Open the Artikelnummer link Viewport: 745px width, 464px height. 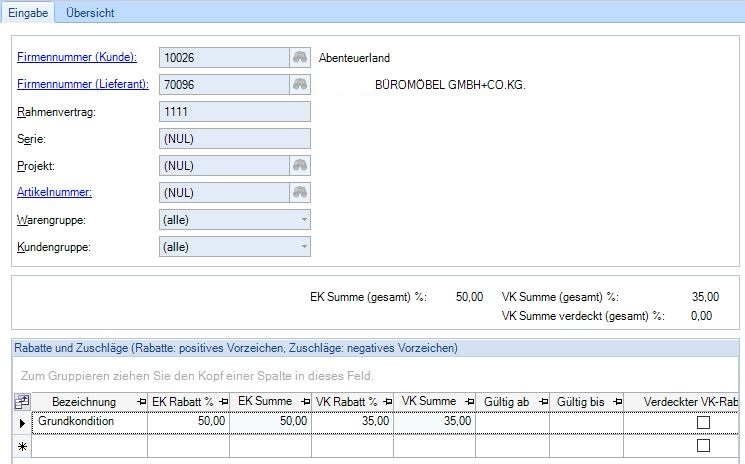coord(56,193)
